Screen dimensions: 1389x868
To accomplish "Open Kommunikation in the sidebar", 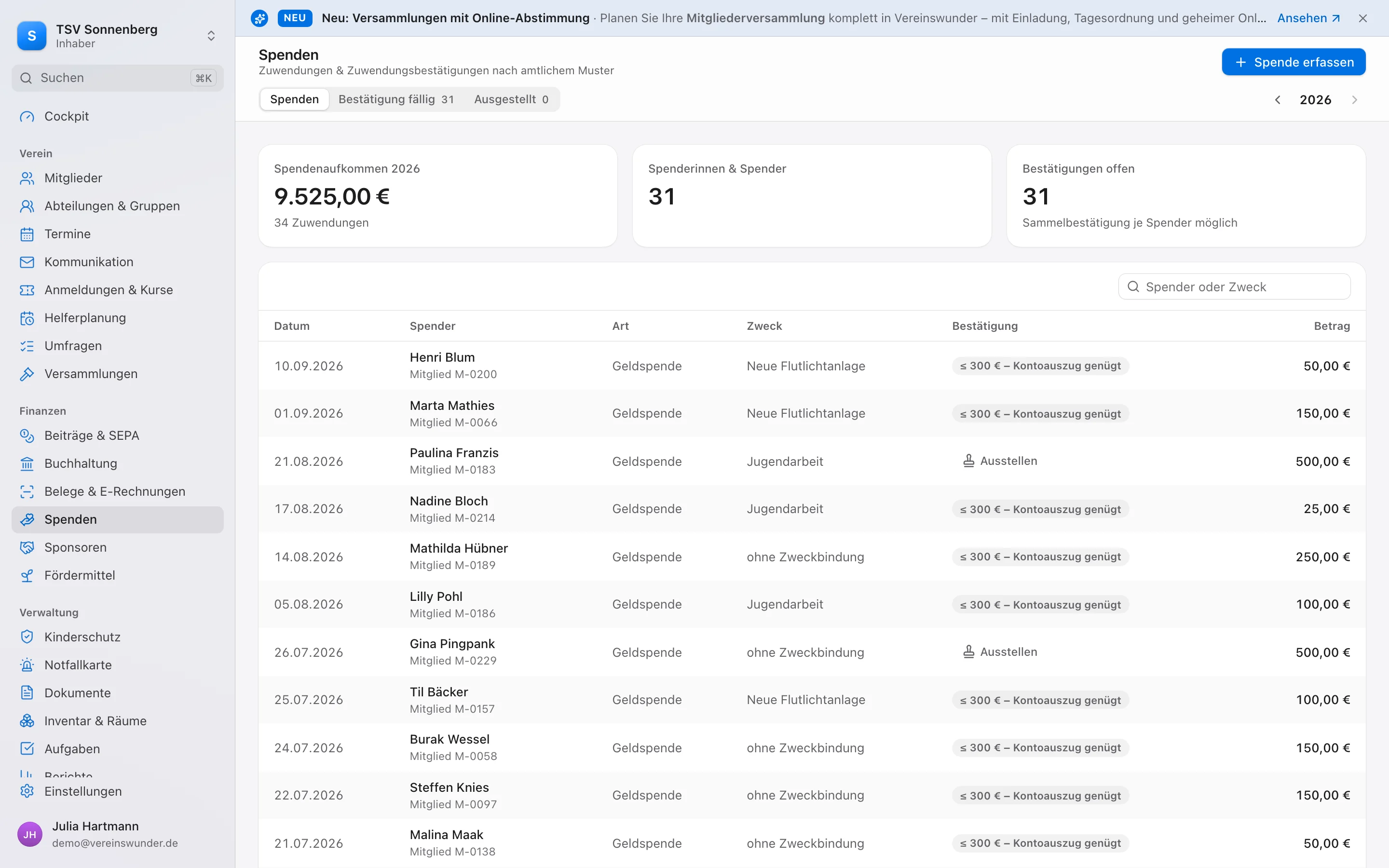I will point(117,262).
